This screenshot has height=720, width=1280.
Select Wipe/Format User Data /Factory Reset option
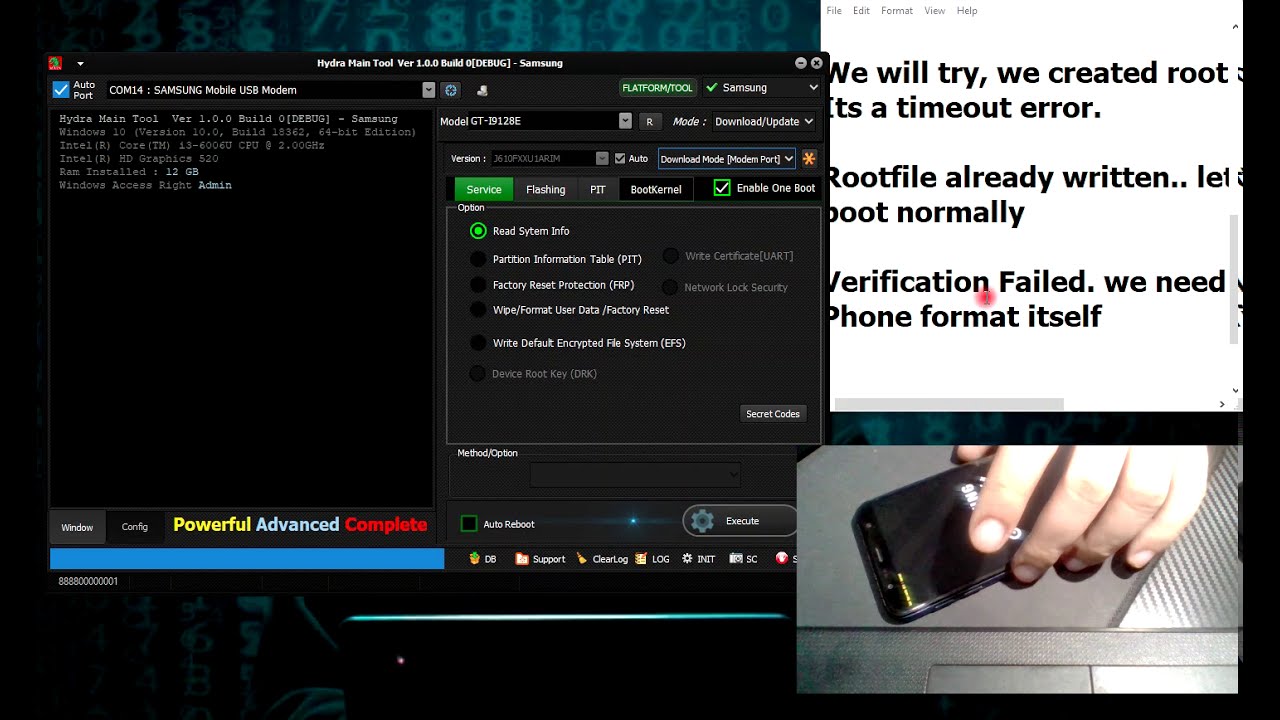tap(478, 310)
